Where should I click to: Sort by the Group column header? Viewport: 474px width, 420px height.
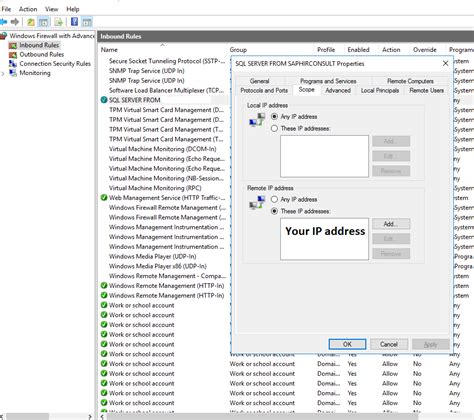point(271,50)
